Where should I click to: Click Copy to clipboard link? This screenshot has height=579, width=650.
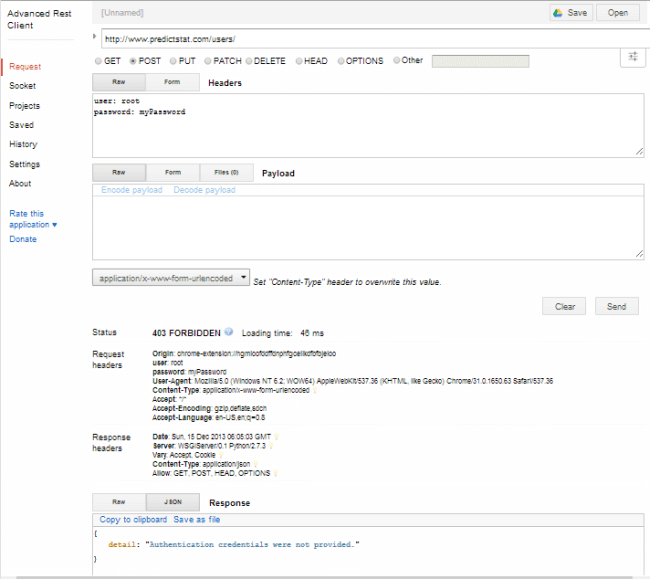[x=133, y=520]
